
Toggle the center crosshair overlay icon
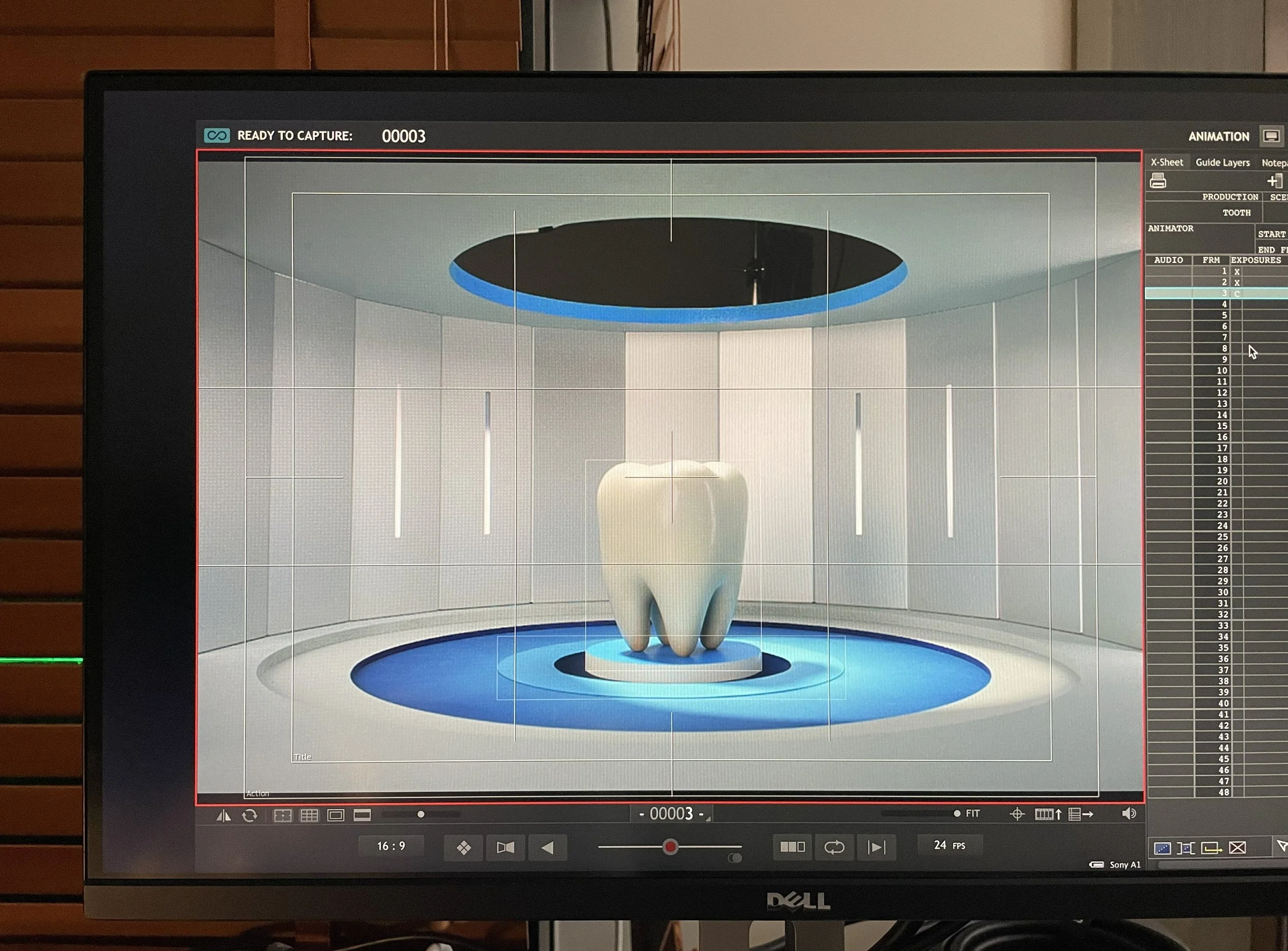282,815
